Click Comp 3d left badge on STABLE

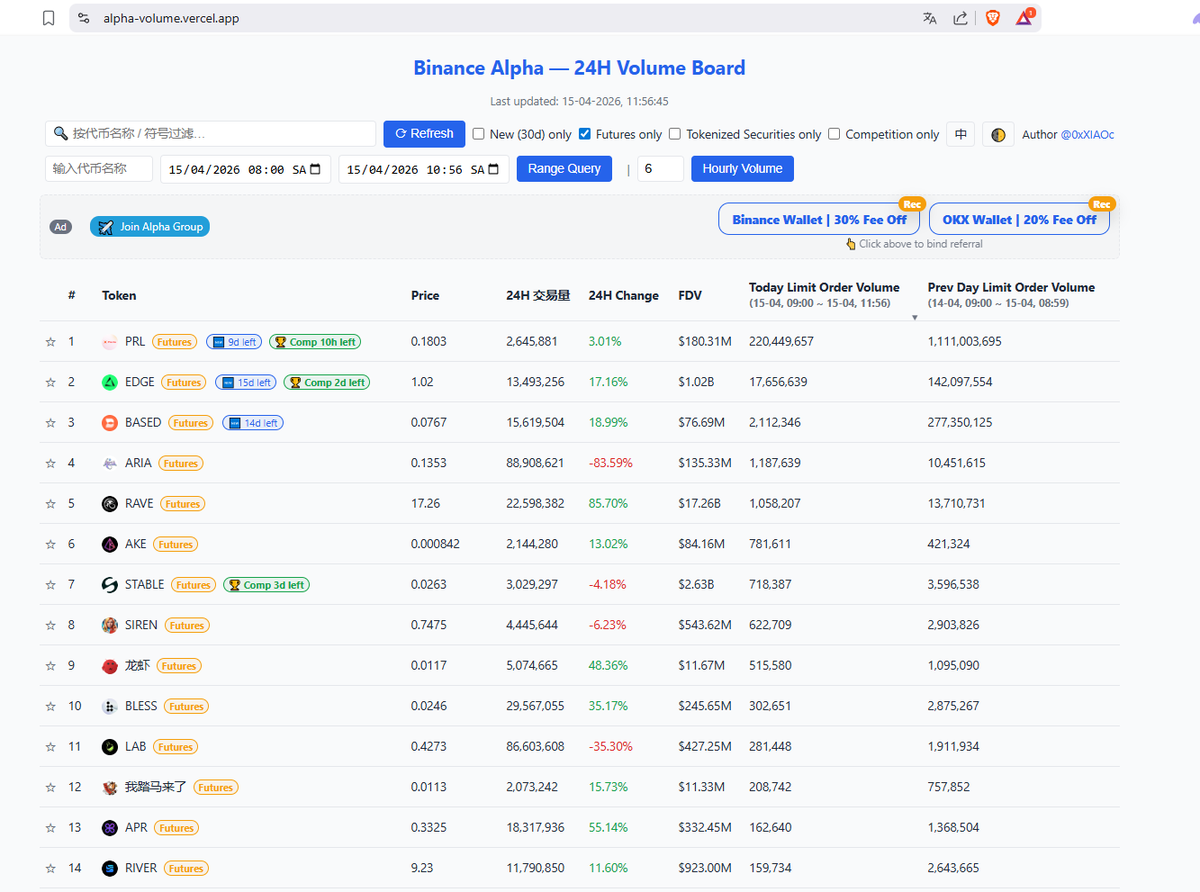pyautogui.click(x=266, y=585)
